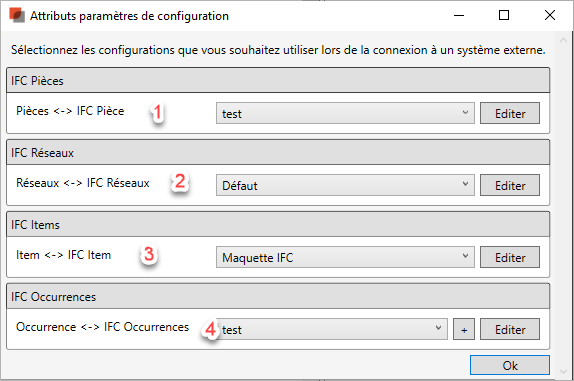Click the scrollbar down arrow
Image resolution: width=574 pixels, height=381 pixels.
tap(563, 371)
